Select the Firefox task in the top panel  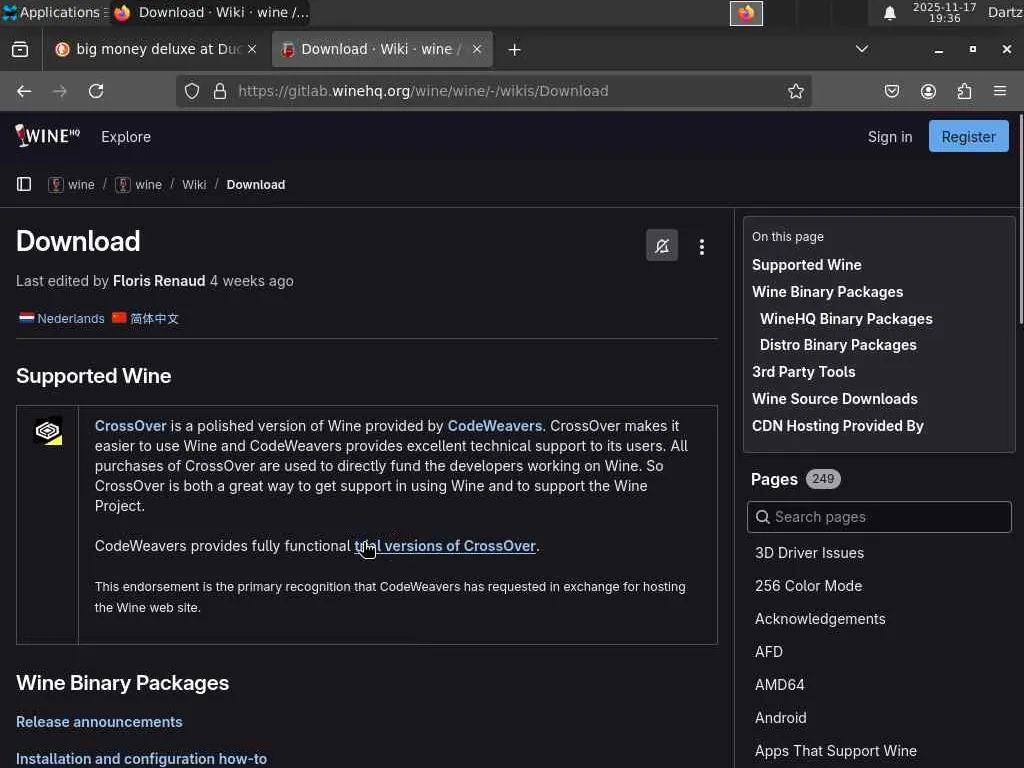point(210,12)
